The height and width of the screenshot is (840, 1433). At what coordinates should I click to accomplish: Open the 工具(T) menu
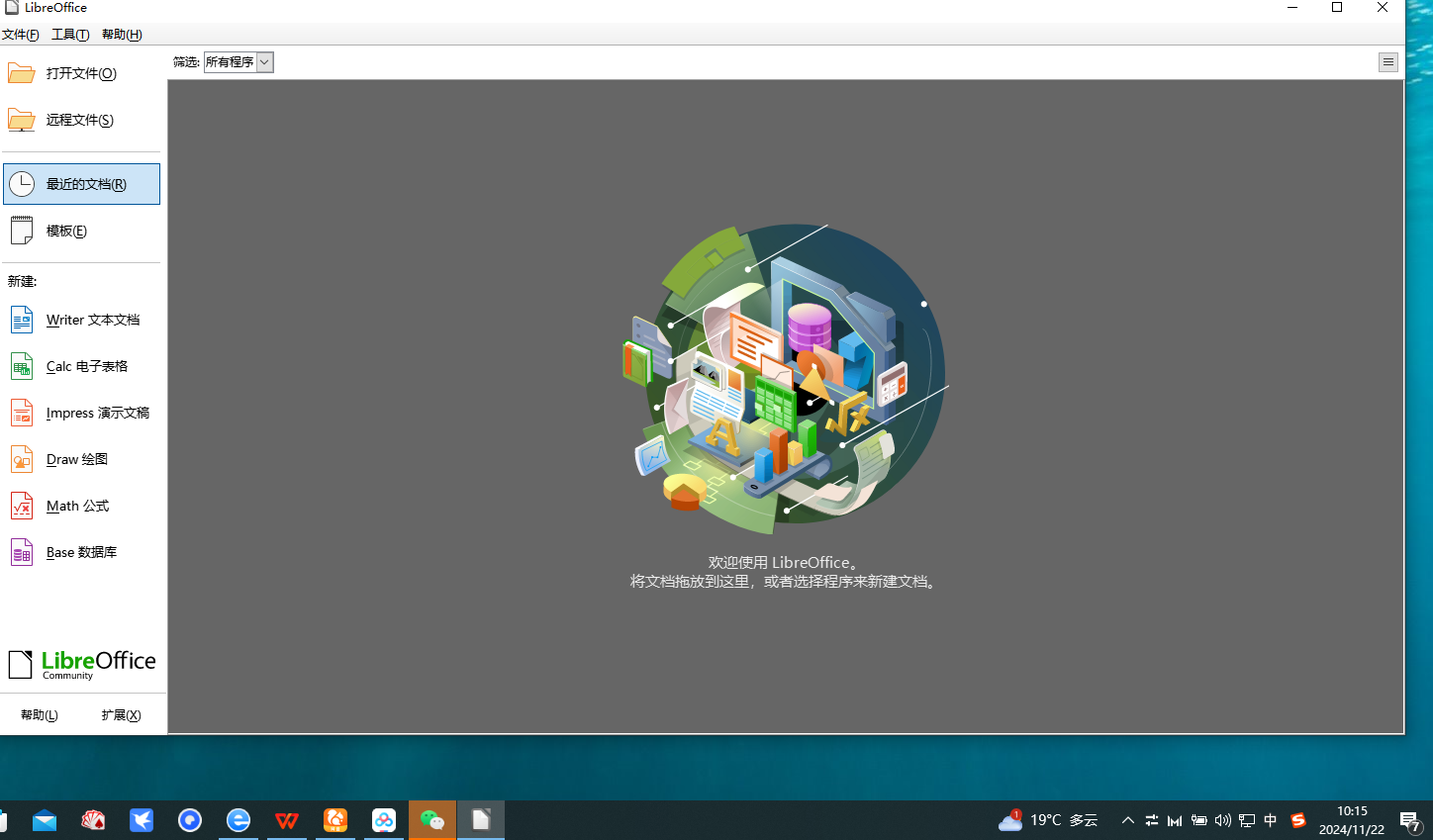70,35
